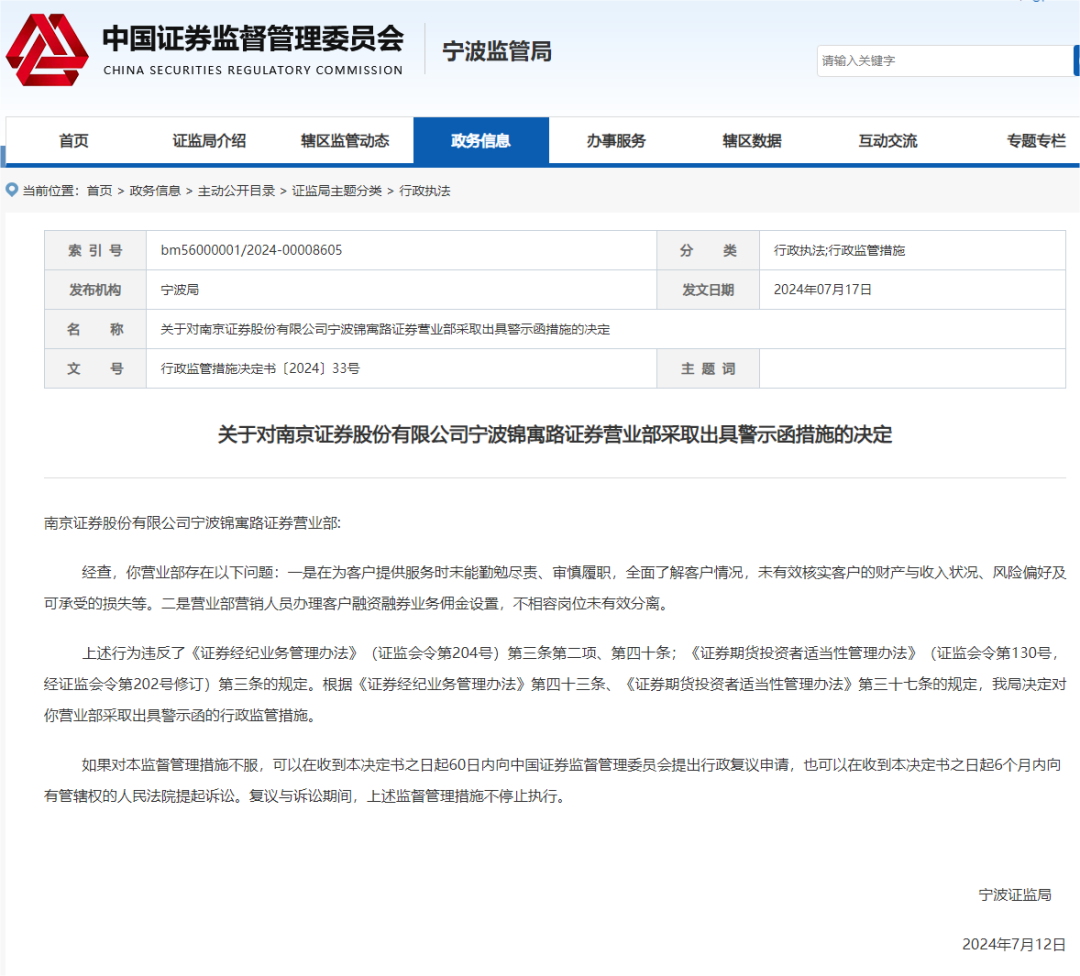1080x976 pixels.
Task: Click the paragraph beginning 上述行为违反了
Action: tap(555, 684)
